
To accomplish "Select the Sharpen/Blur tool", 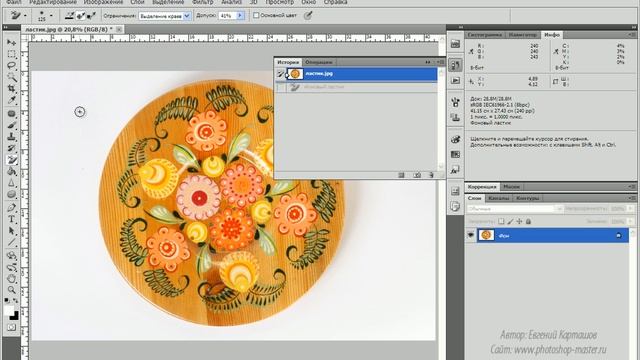I will 11,183.
